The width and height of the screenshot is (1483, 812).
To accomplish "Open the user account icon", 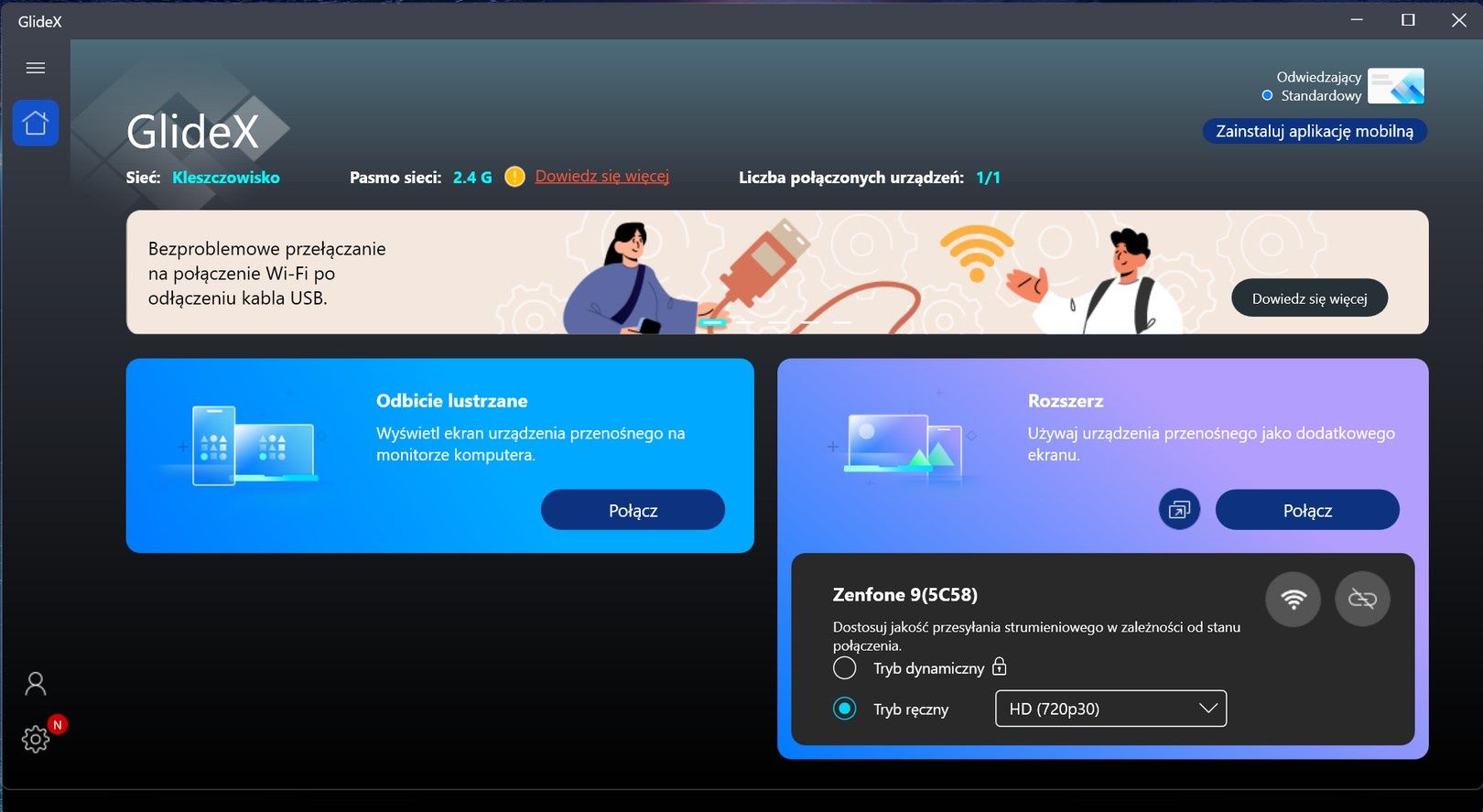I will (36, 684).
